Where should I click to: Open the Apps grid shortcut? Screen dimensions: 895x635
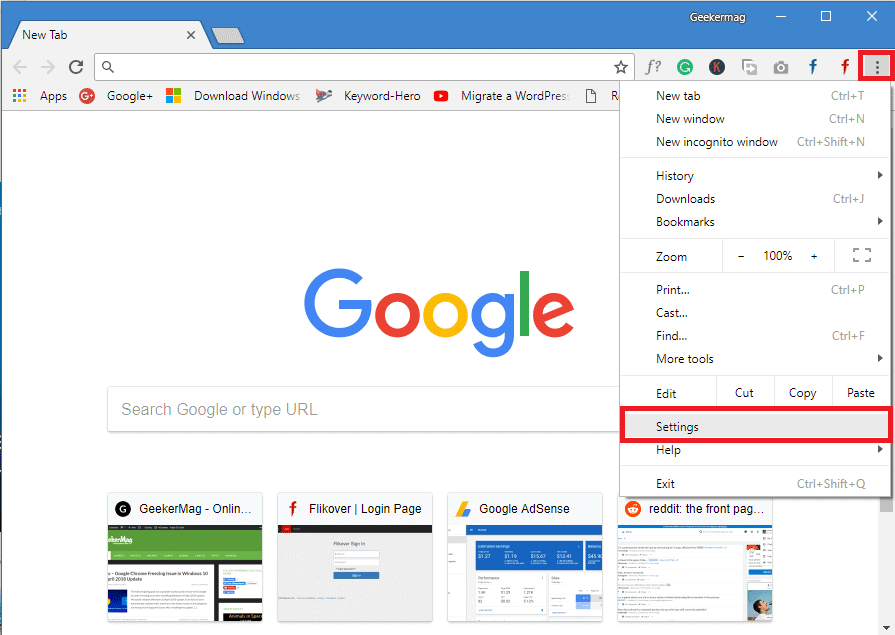tap(39, 96)
